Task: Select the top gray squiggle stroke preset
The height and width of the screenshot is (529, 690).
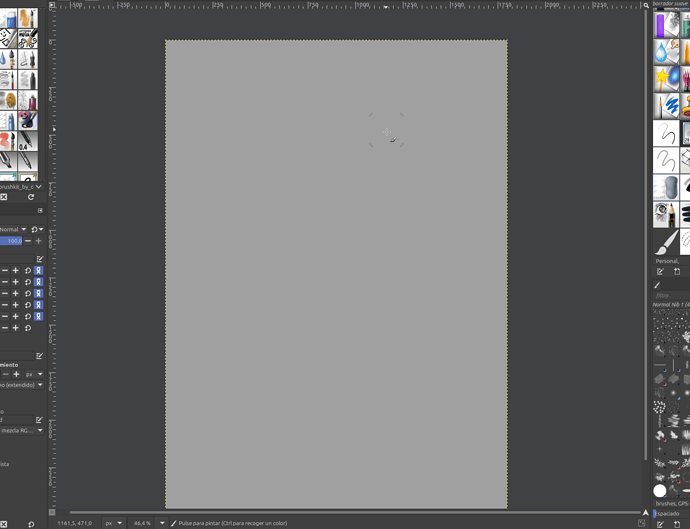Action: tap(666, 133)
